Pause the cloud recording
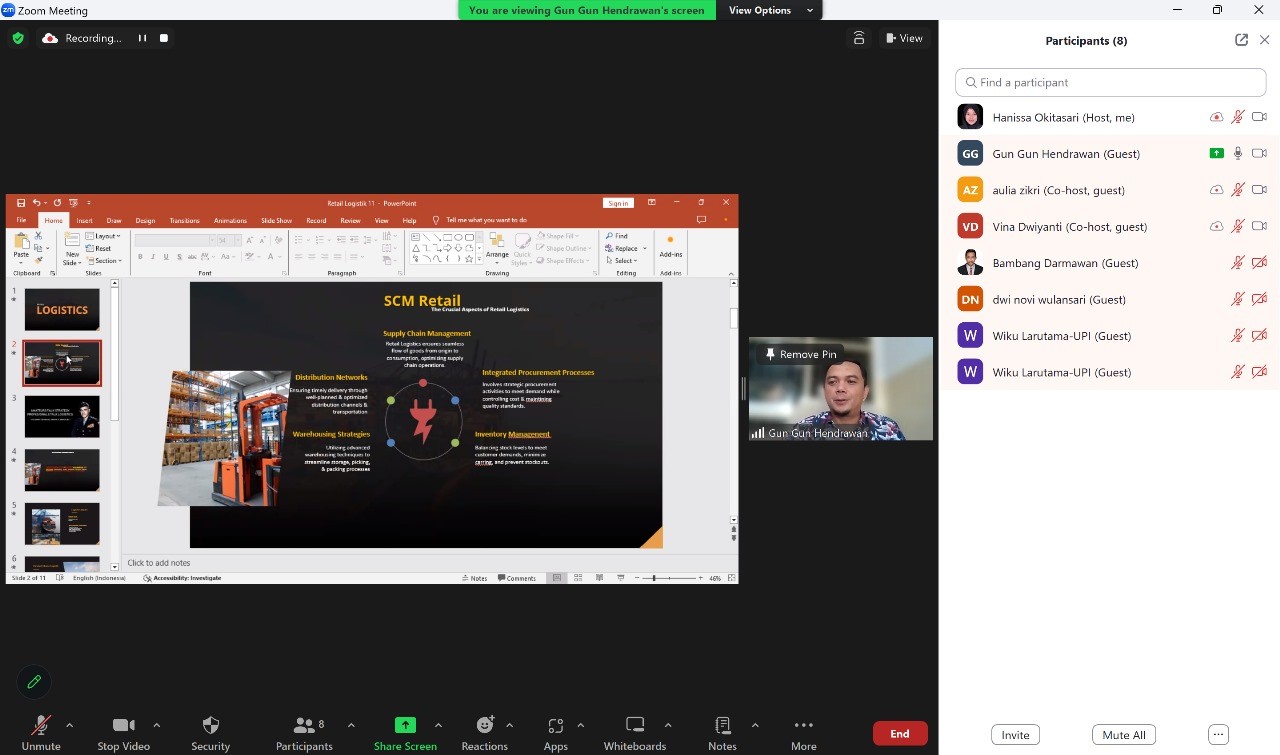Image resolution: width=1280 pixels, height=755 pixels. click(142, 38)
